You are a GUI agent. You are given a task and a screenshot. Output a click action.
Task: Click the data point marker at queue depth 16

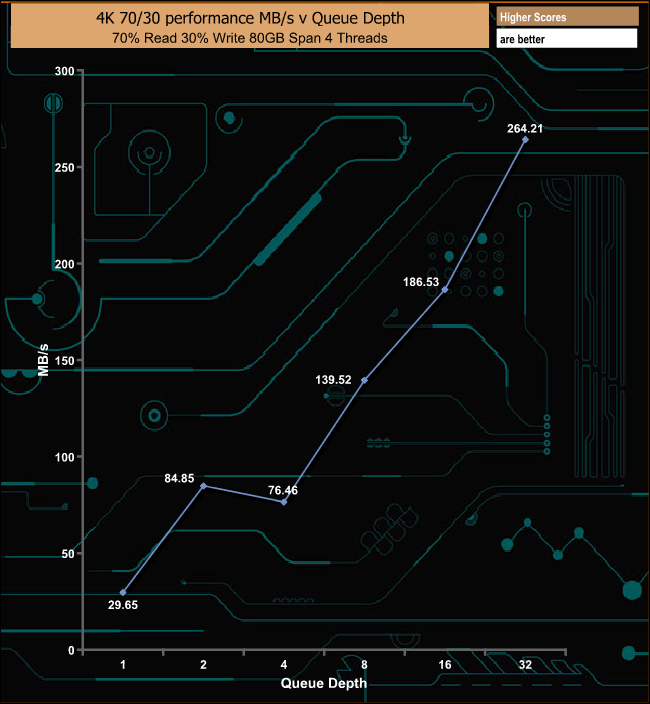pyautogui.click(x=445, y=289)
